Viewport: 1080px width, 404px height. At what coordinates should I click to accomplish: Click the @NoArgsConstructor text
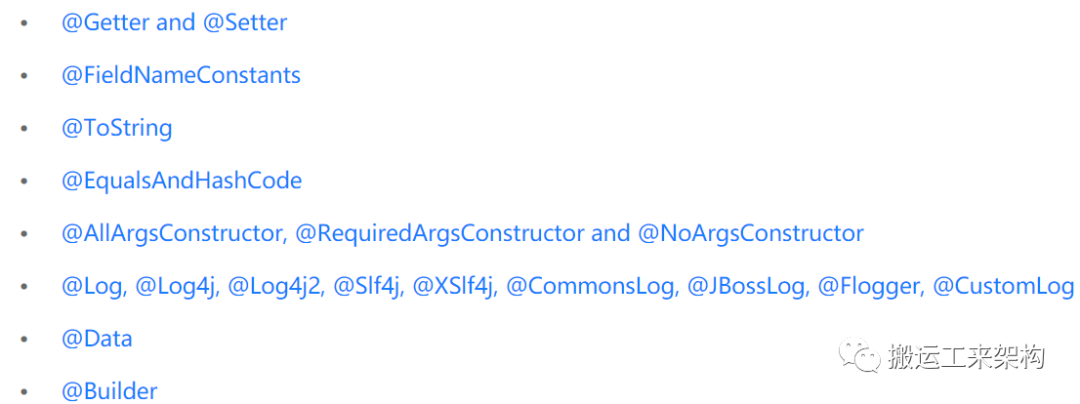coord(750,234)
